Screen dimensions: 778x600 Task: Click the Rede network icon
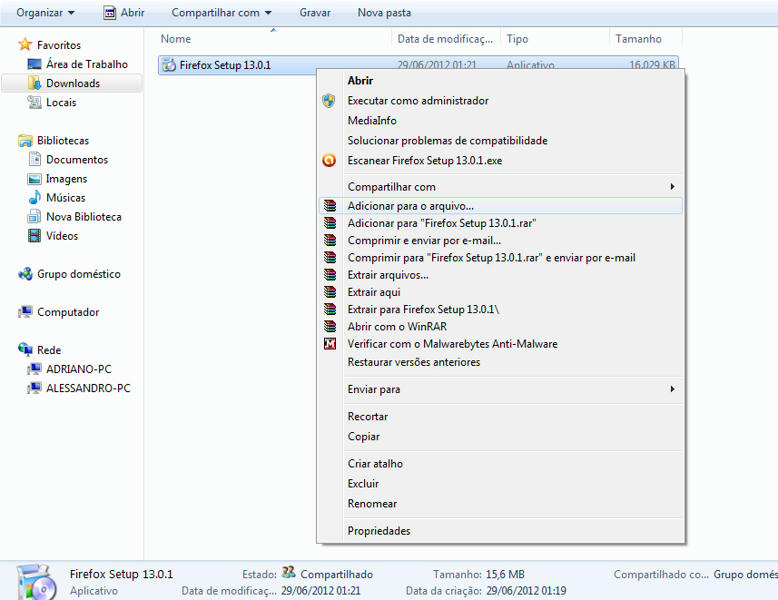click(x=25, y=349)
